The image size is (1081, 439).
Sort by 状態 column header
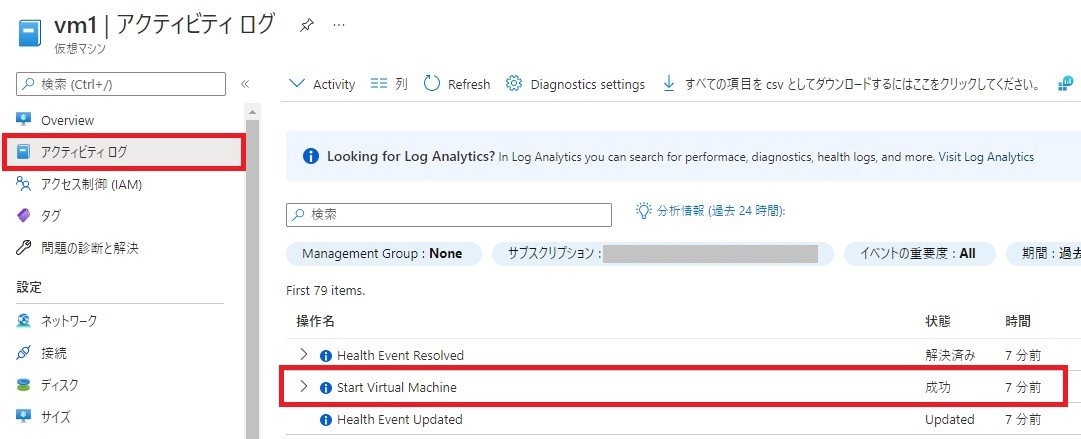point(938,320)
